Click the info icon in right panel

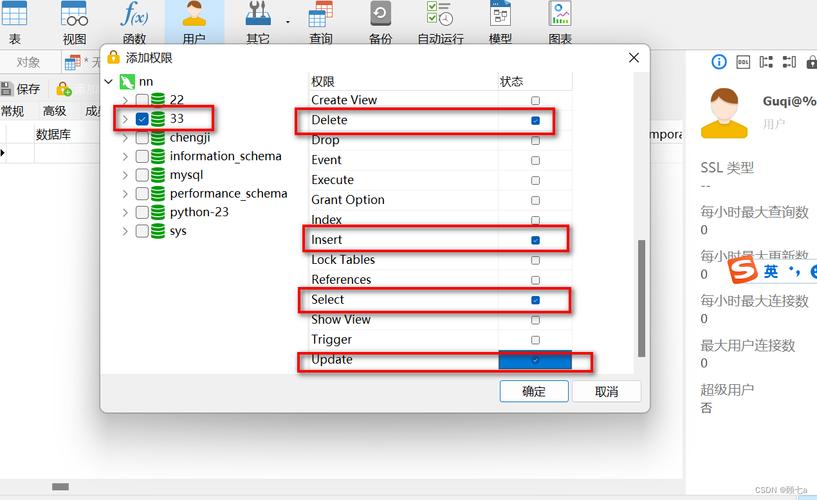click(x=719, y=62)
